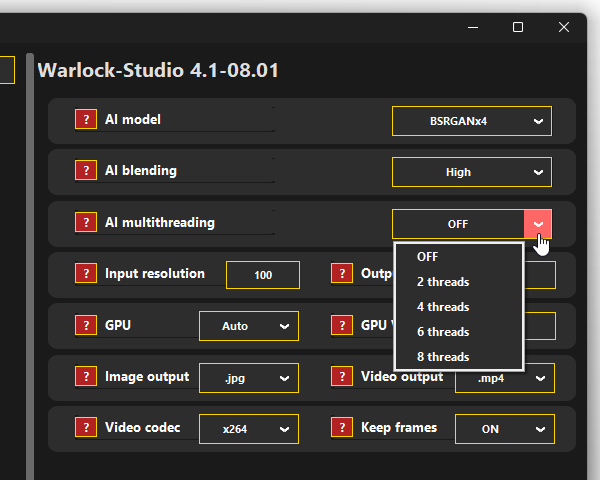
Task: Click the help icon beside AI blending
Action: 86,171
